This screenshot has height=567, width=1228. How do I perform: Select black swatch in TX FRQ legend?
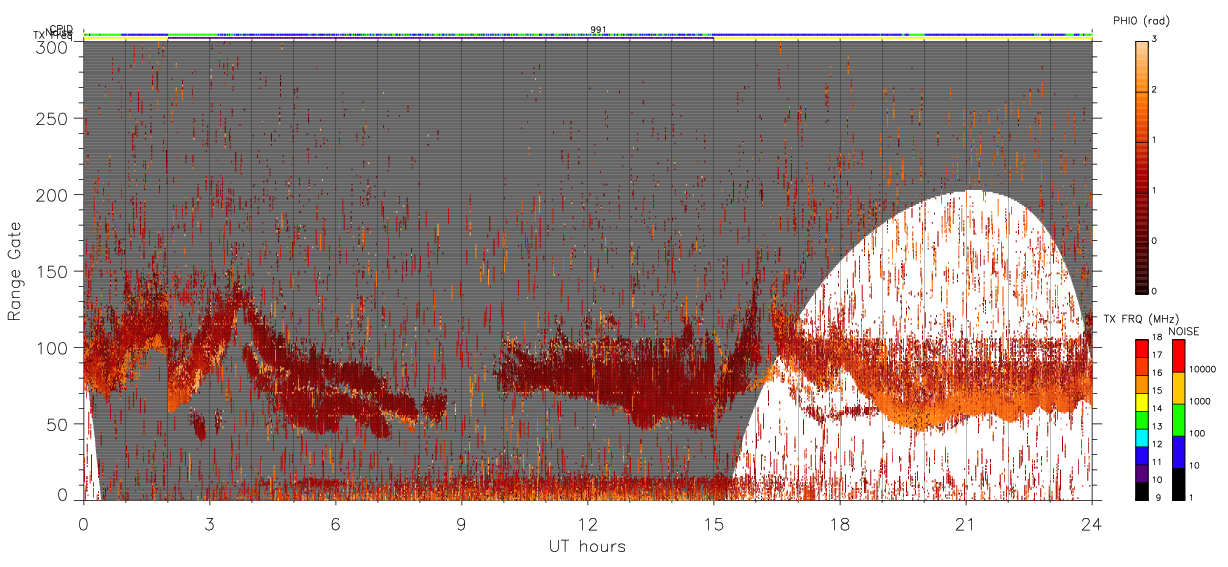(1140, 490)
